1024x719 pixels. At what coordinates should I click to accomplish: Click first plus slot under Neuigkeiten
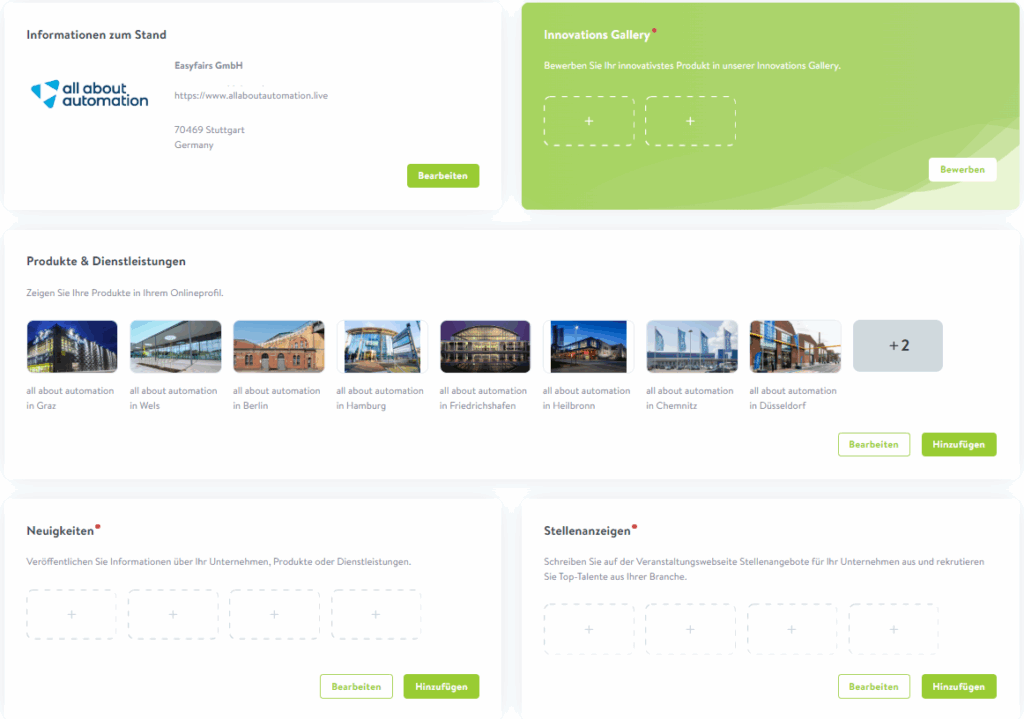click(71, 614)
